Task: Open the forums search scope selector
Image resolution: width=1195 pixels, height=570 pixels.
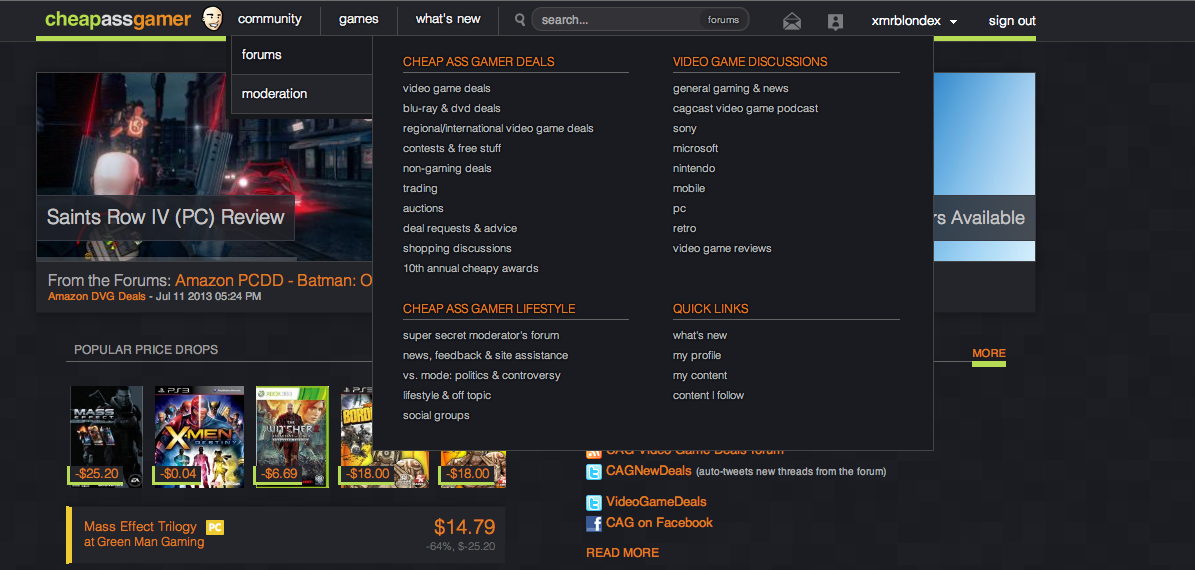Action: pos(722,20)
